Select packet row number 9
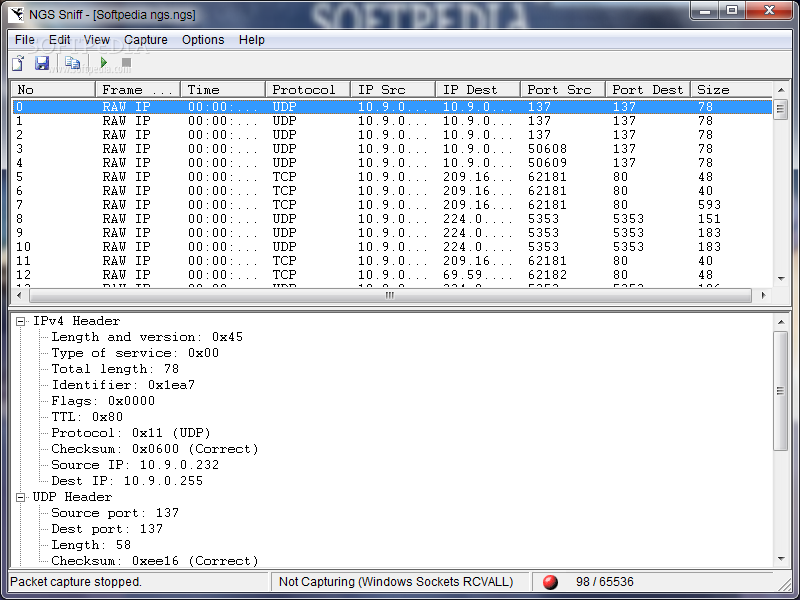800x600 pixels. pos(392,233)
